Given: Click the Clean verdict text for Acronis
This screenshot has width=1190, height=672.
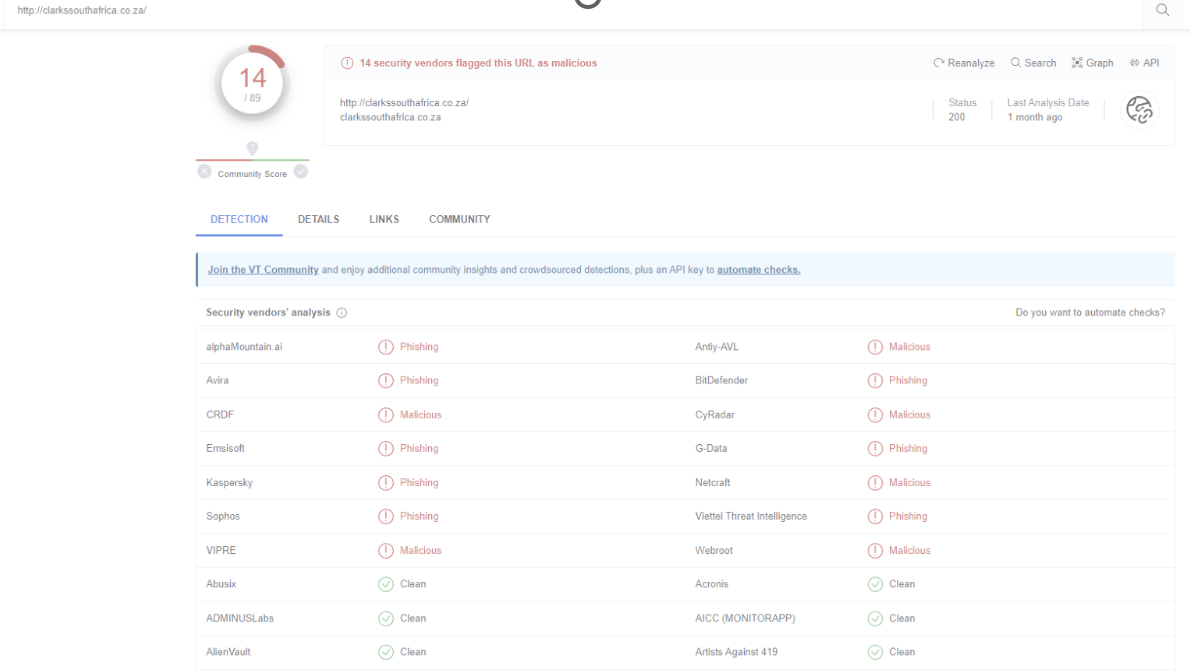Looking at the screenshot, I should (902, 584).
